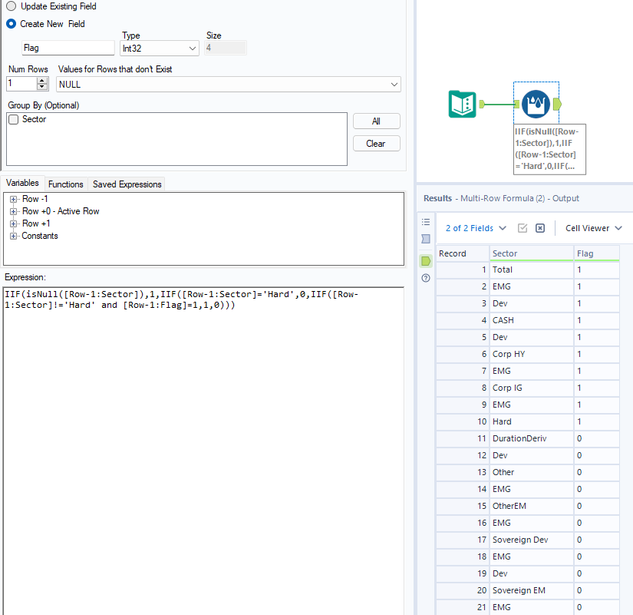Image resolution: width=633 pixels, height=615 pixels.
Task: Open results messages list icon
Action: pos(426,222)
